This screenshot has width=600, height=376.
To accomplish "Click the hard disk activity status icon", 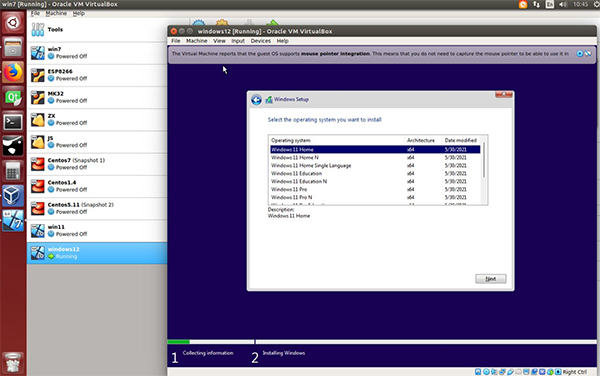I will [x=478, y=372].
